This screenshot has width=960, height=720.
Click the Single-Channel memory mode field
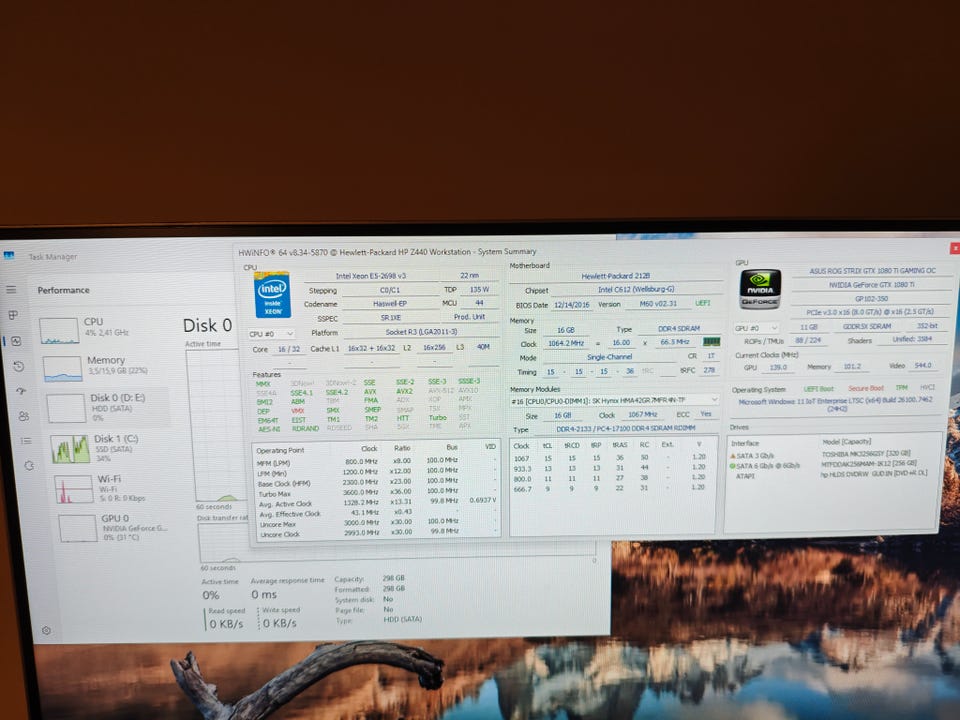609,357
